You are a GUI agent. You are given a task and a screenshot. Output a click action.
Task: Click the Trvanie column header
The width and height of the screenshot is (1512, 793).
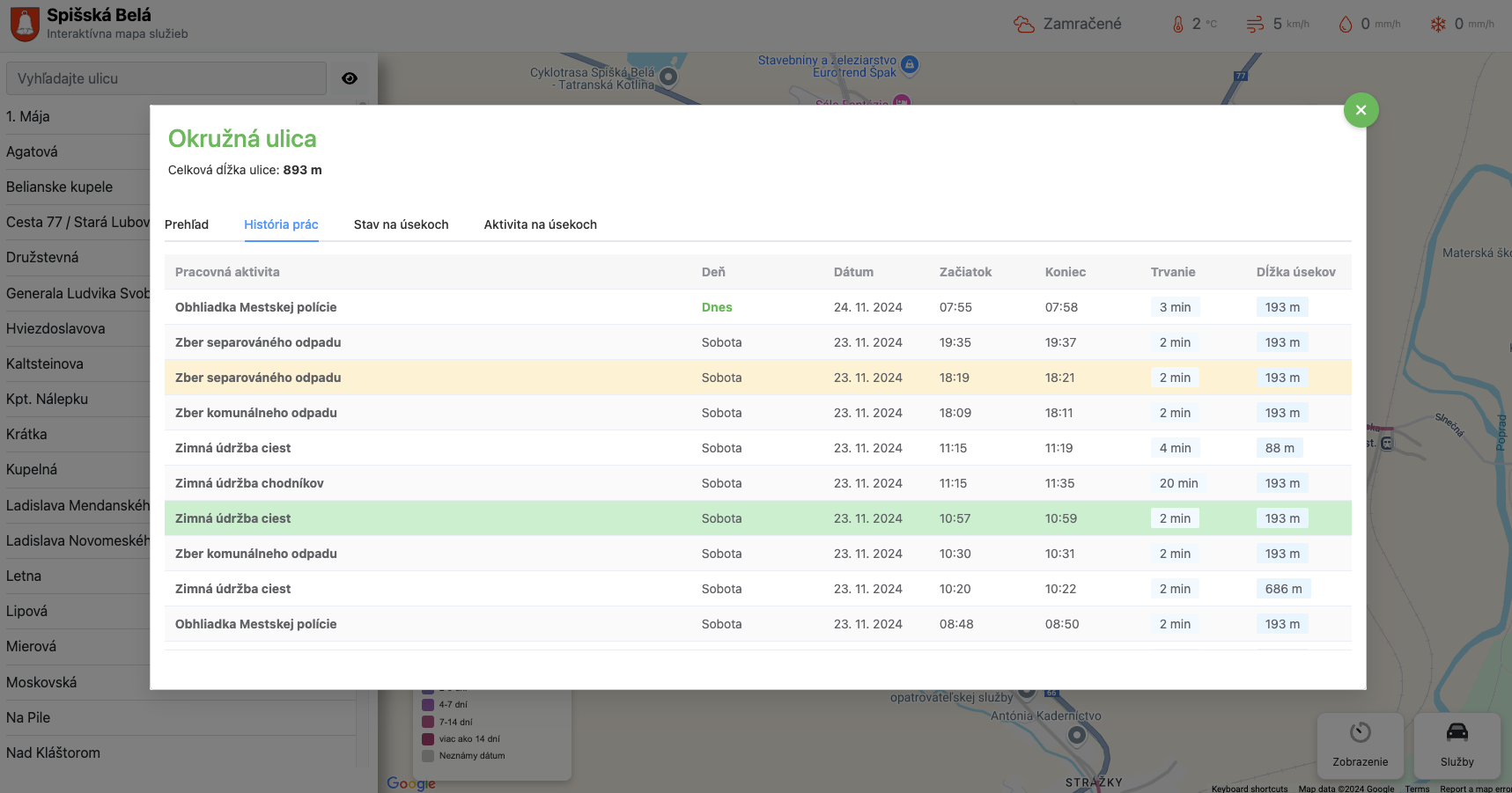1173,272
